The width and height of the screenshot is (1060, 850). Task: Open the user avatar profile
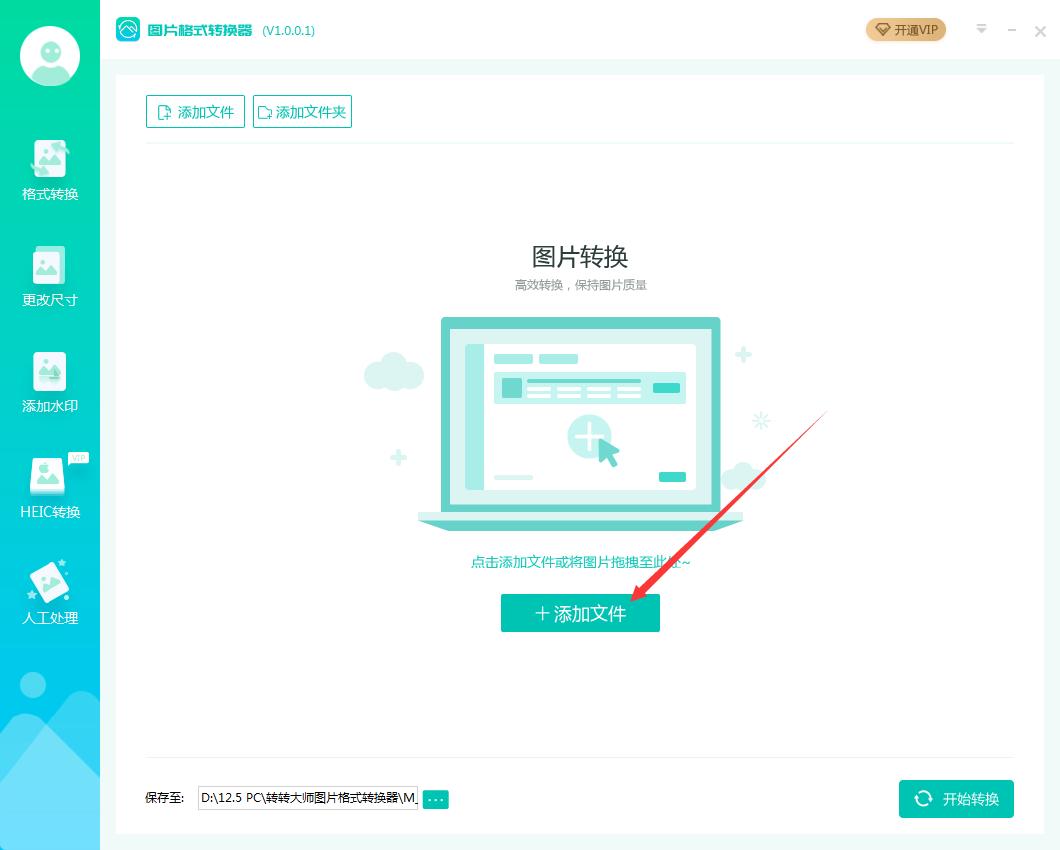tap(50, 56)
